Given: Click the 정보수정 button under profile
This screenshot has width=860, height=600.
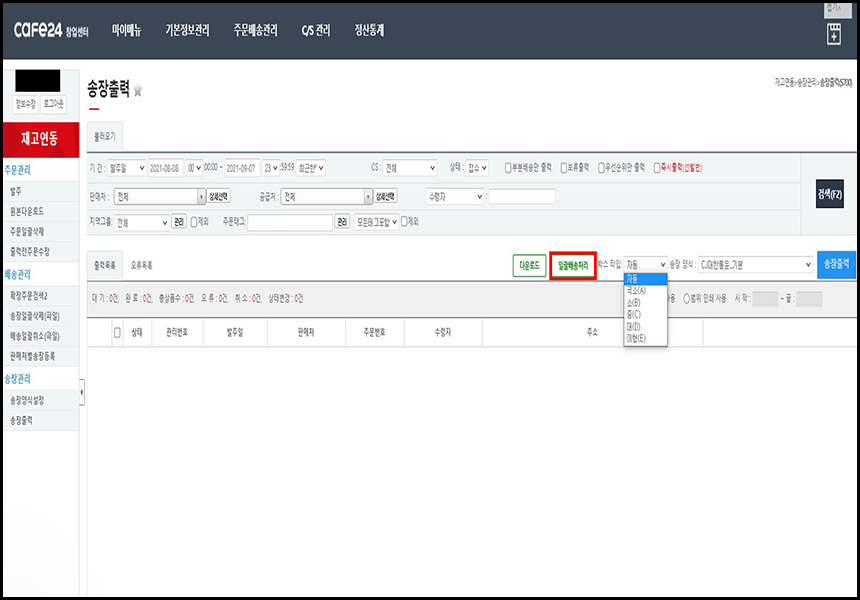Looking at the screenshot, I should [25, 104].
